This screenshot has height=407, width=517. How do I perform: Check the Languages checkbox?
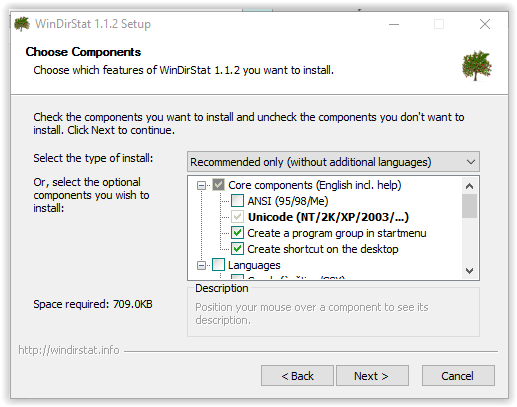coord(218,265)
